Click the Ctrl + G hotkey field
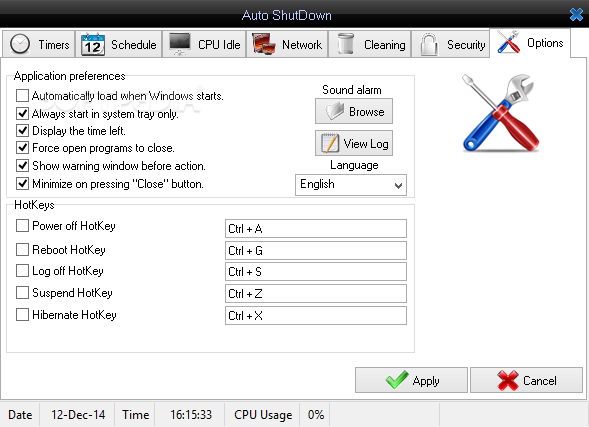The image size is (589, 427). tap(316, 250)
